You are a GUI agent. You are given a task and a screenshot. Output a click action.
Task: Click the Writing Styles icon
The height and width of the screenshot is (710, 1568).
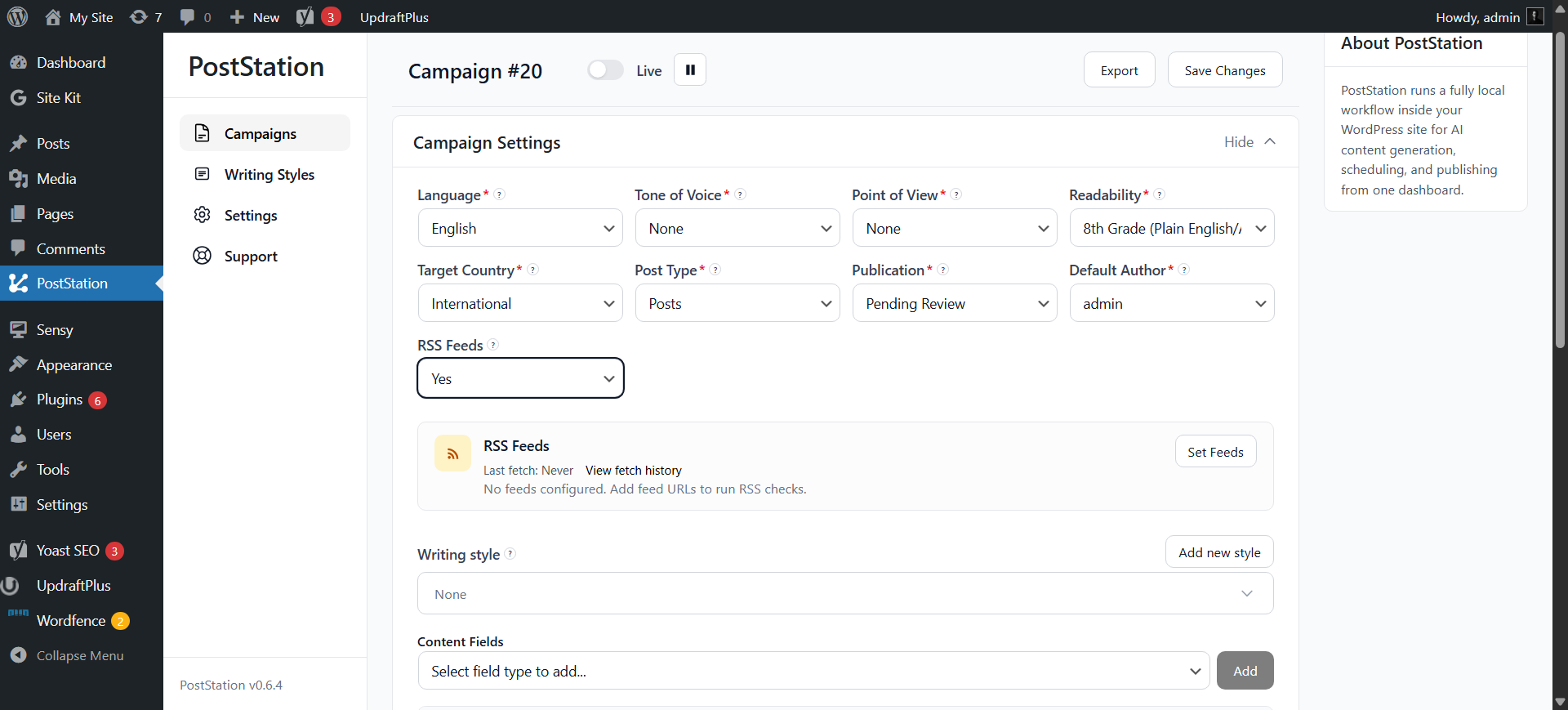pyautogui.click(x=203, y=174)
